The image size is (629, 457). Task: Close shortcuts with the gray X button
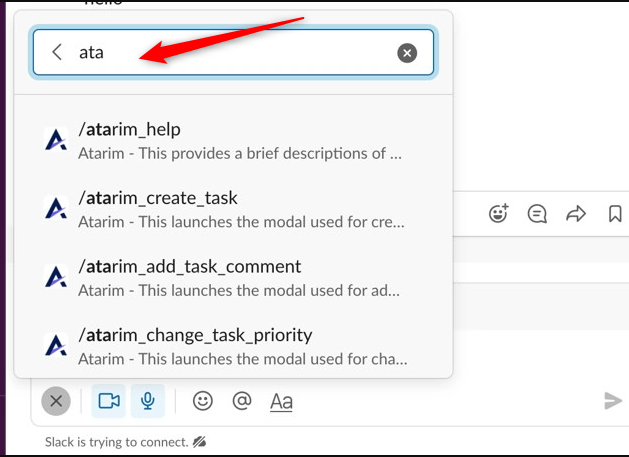pyautogui.click(x=56, y=401)
